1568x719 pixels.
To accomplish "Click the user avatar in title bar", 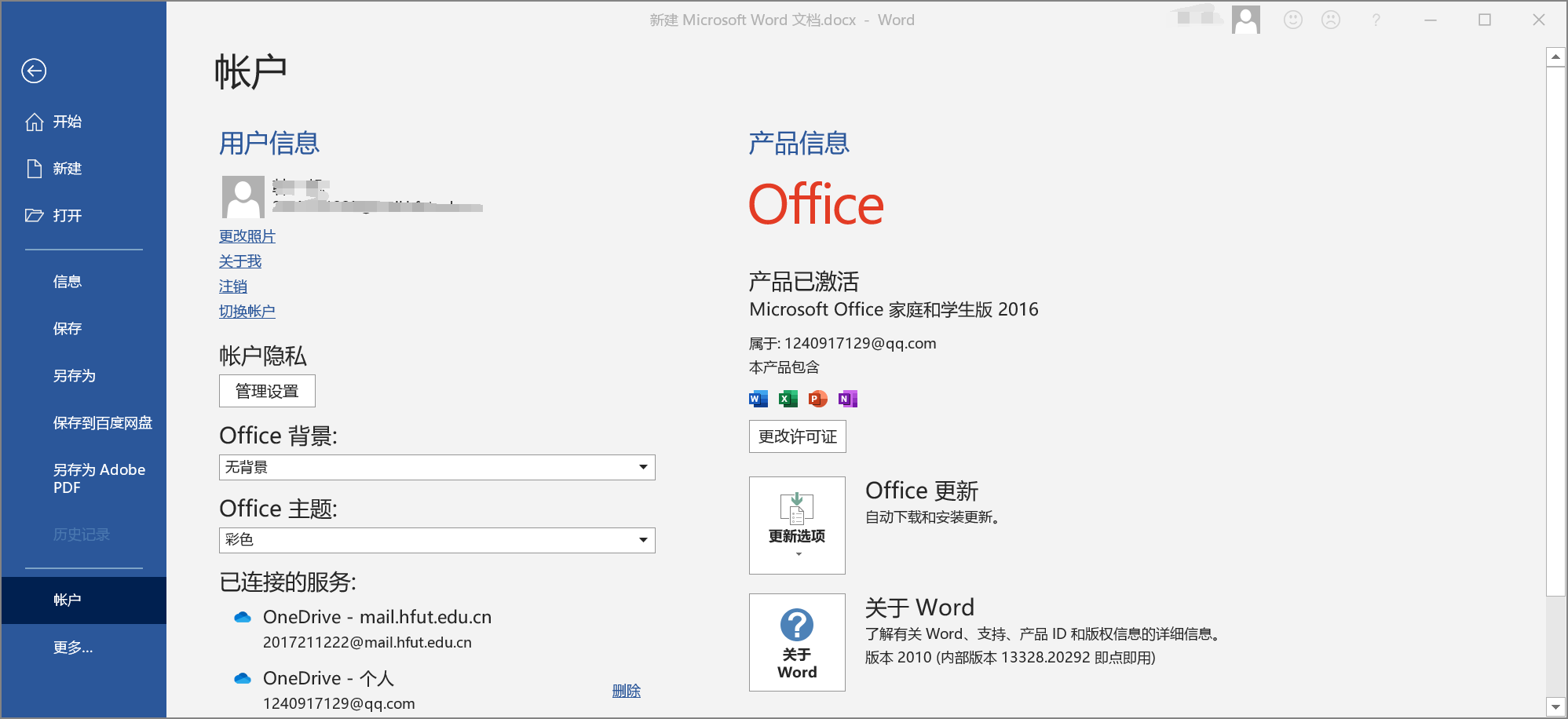I will [1246, 20].
